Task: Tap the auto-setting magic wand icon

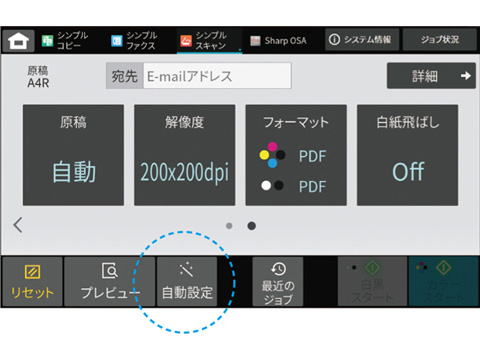Action: (186, 269)
